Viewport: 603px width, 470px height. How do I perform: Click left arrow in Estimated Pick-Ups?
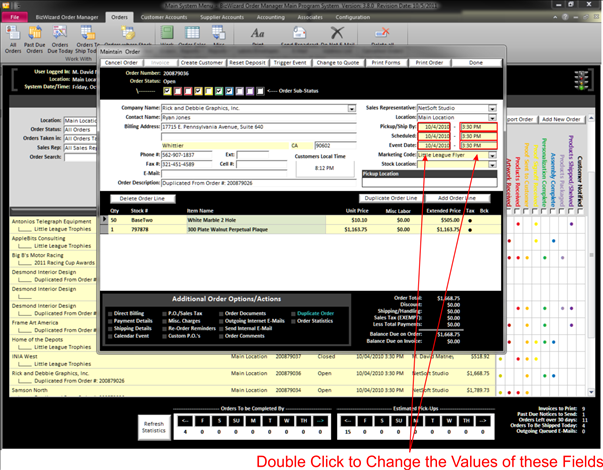(348, 421)
